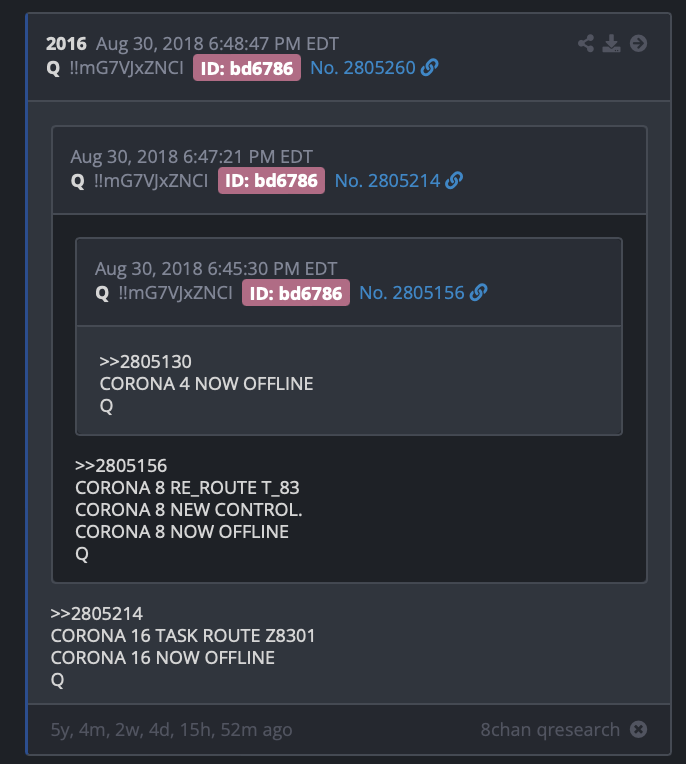686x764 pixels.
Task: Click the ID: bd6786 badge in top header
Action: click(x=247, y=68)
